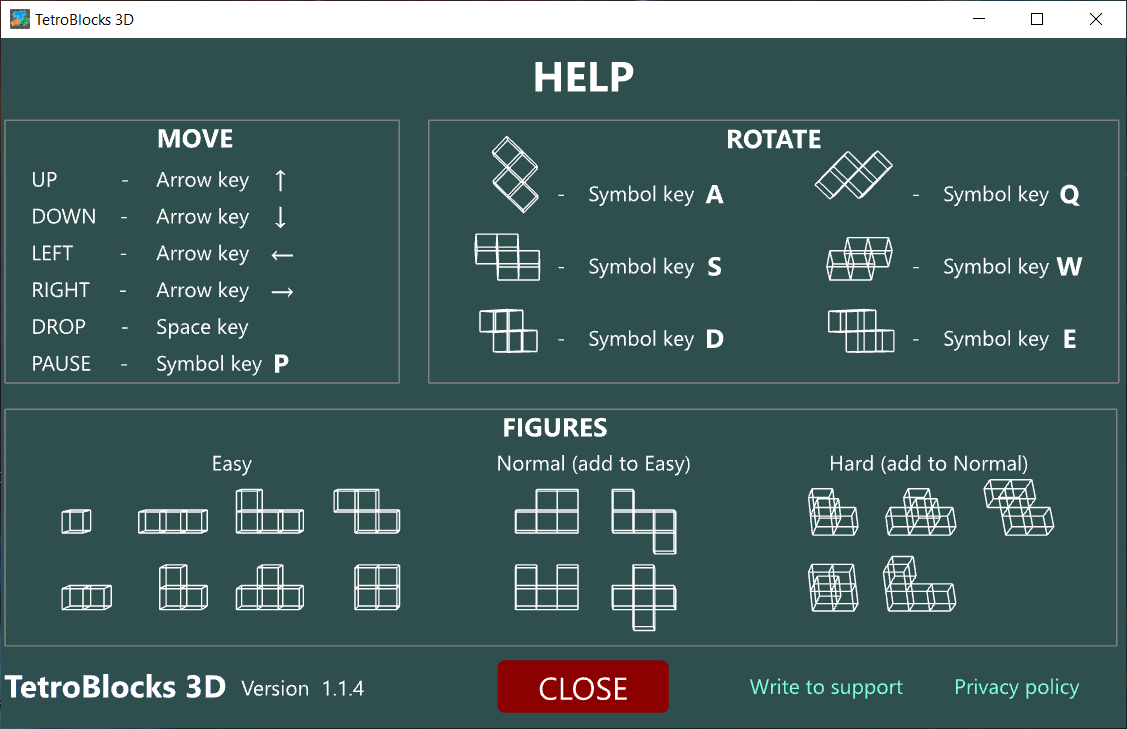The width and height of the screenshot is (1127, 729).
Task: Click the left arrow icon in MOVE
Action: [x=282, y=255]
